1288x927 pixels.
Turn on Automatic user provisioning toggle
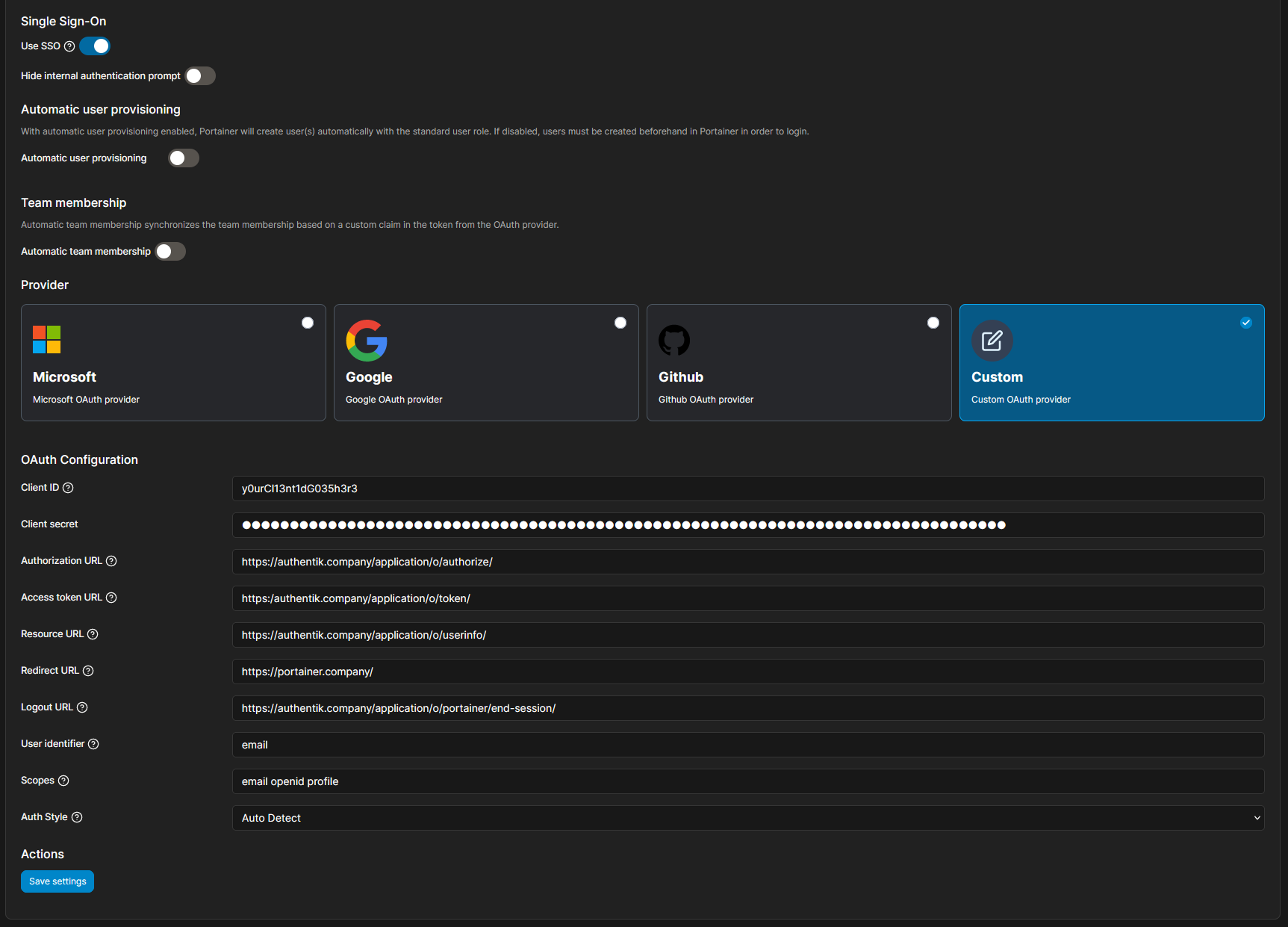(183, 158)
